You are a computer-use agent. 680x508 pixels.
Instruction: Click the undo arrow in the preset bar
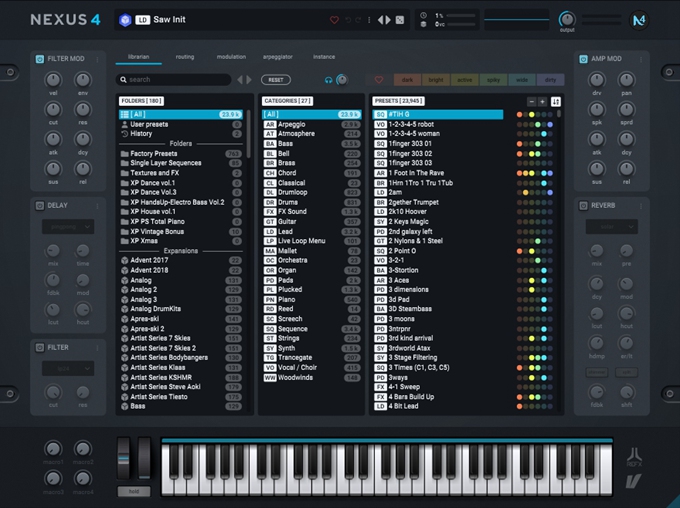pyautogui.click(x=348, y=20)
